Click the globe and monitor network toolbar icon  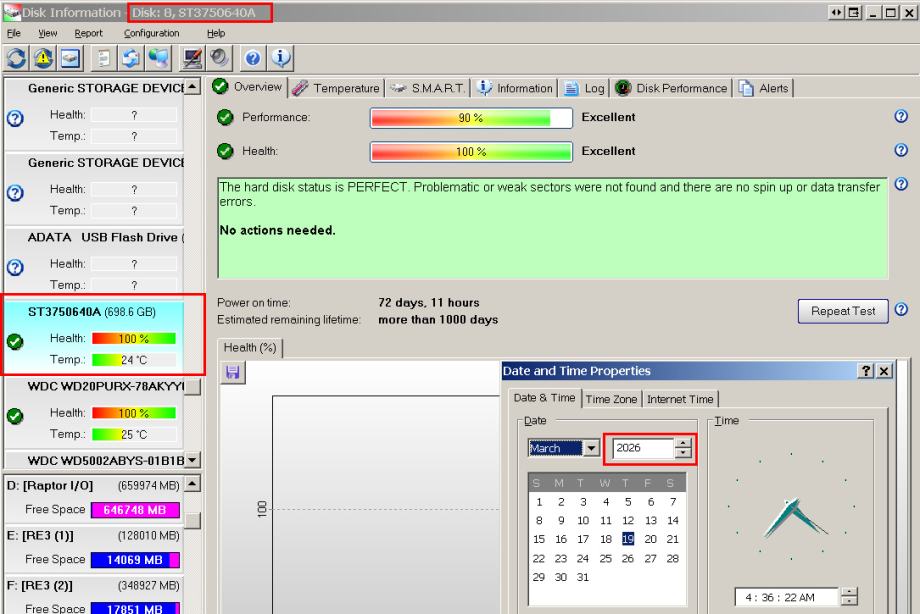pyautogui.click(x=158, y=58)
